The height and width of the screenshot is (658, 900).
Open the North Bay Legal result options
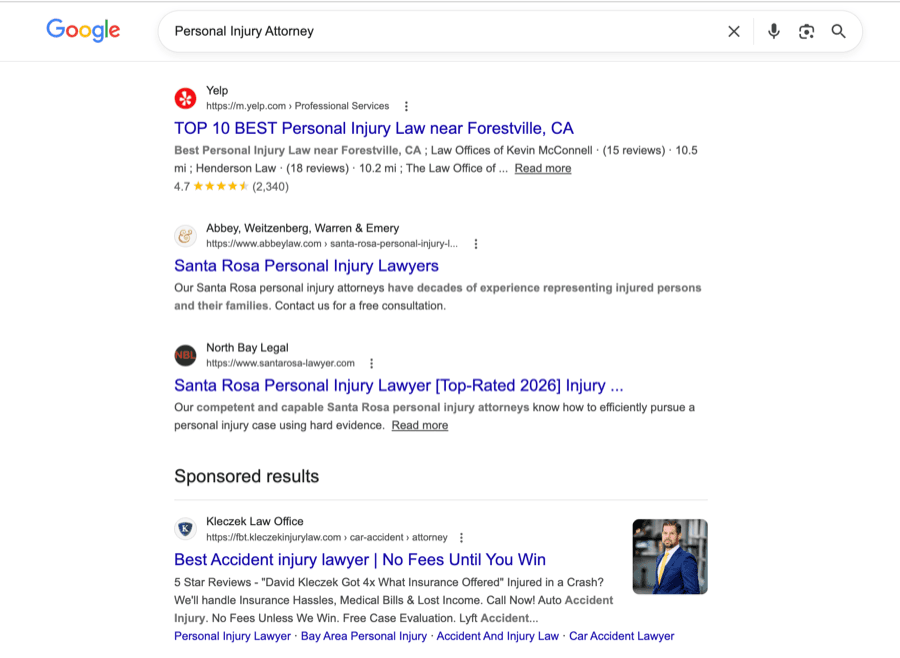[372, 362]
